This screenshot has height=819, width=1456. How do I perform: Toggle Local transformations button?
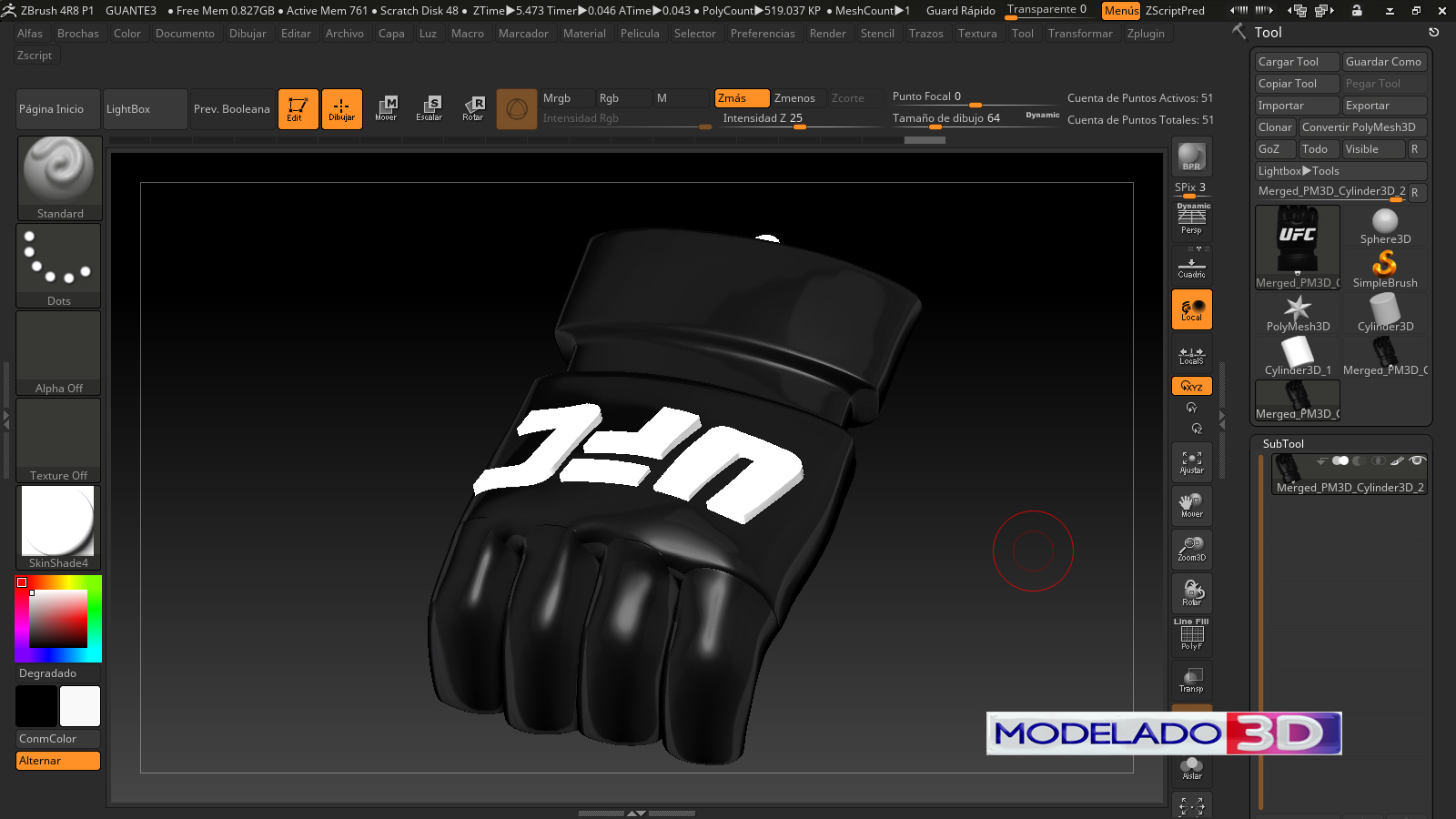pos(1192,309)
